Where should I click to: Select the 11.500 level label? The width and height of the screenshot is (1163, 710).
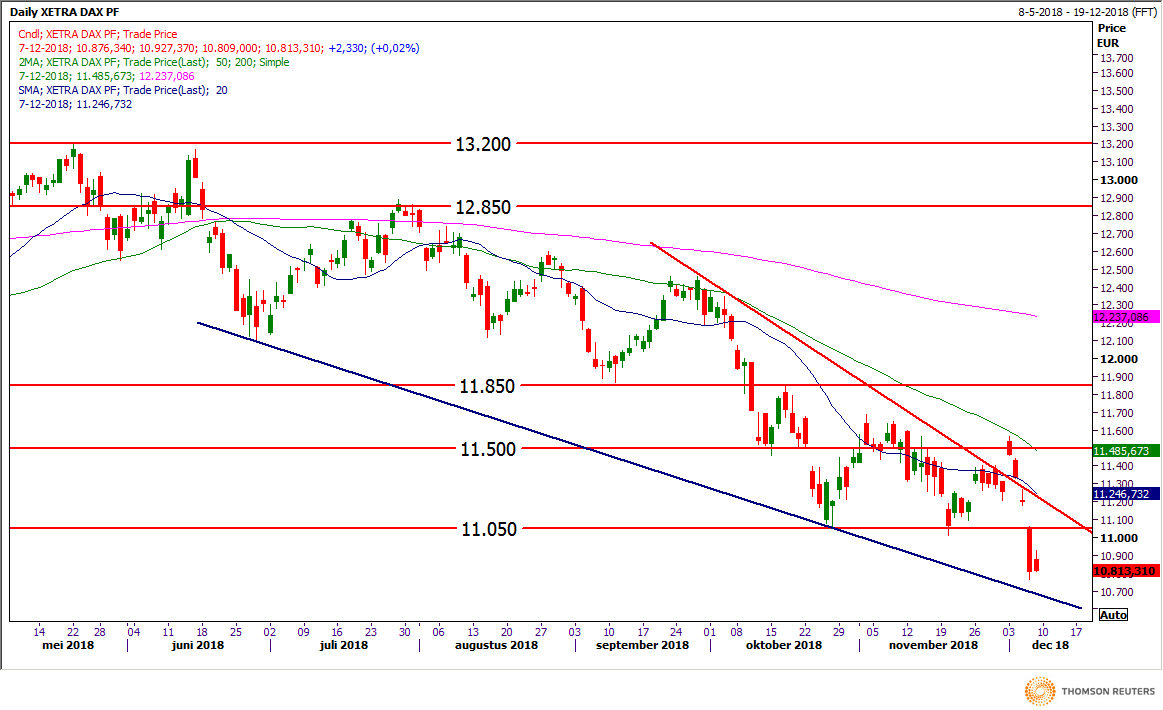coord(487,449)
